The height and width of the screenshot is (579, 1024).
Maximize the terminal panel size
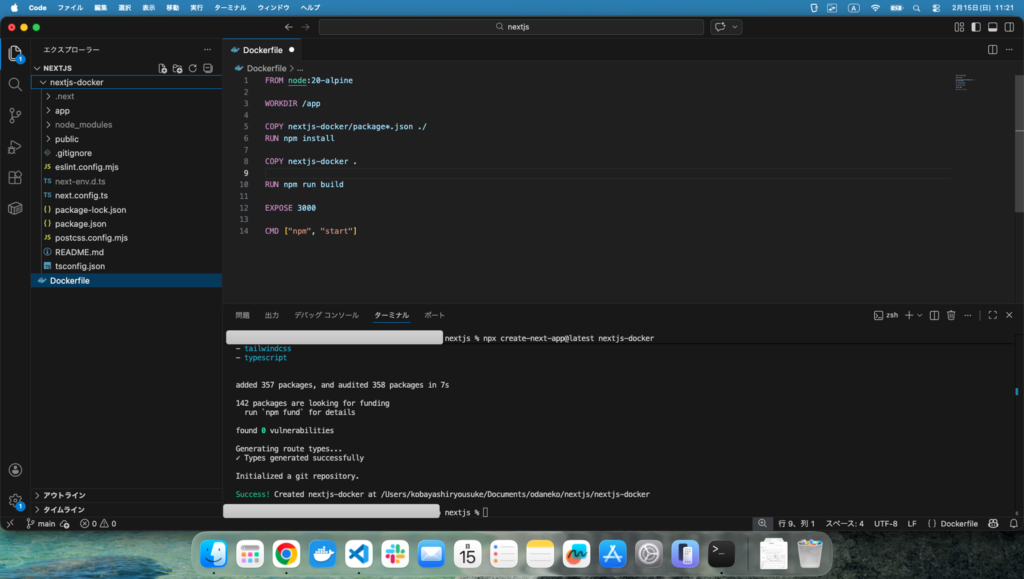click(x=992, y=315)
